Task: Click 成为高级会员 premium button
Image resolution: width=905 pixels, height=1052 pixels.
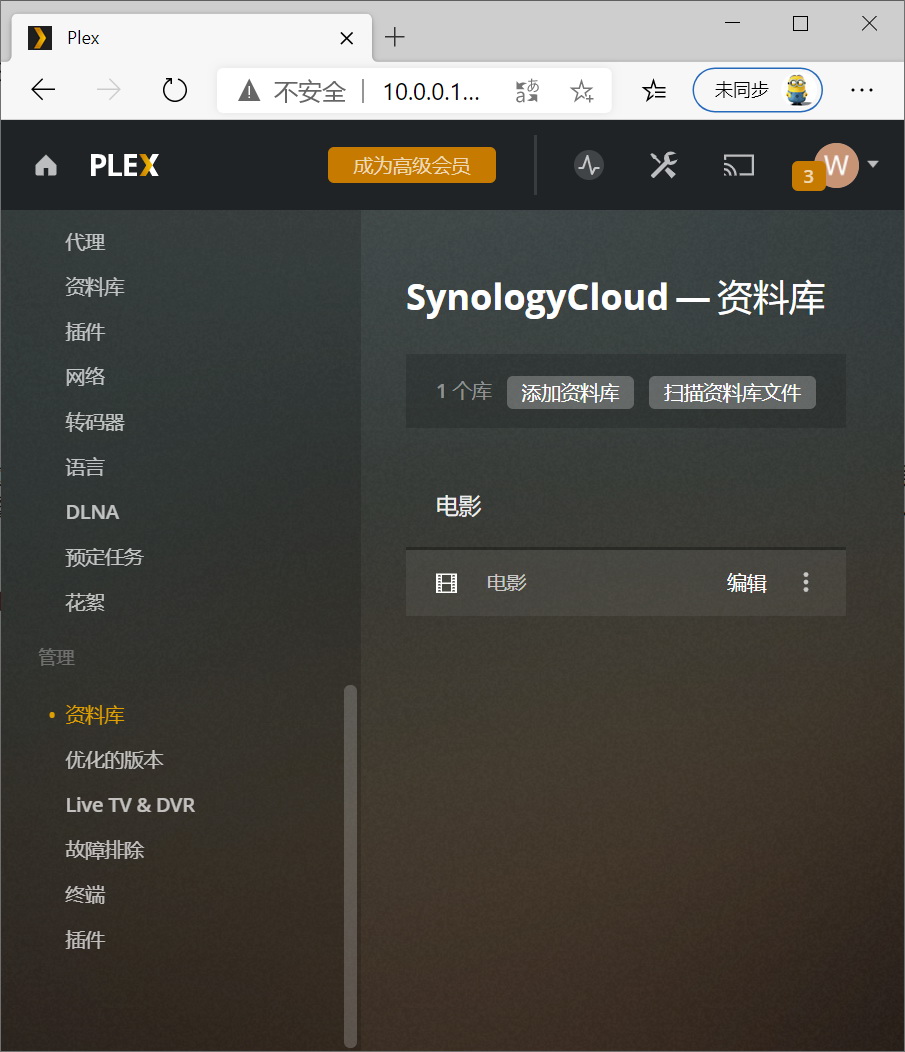Action: pyautogui.click(x=412, y=165)
